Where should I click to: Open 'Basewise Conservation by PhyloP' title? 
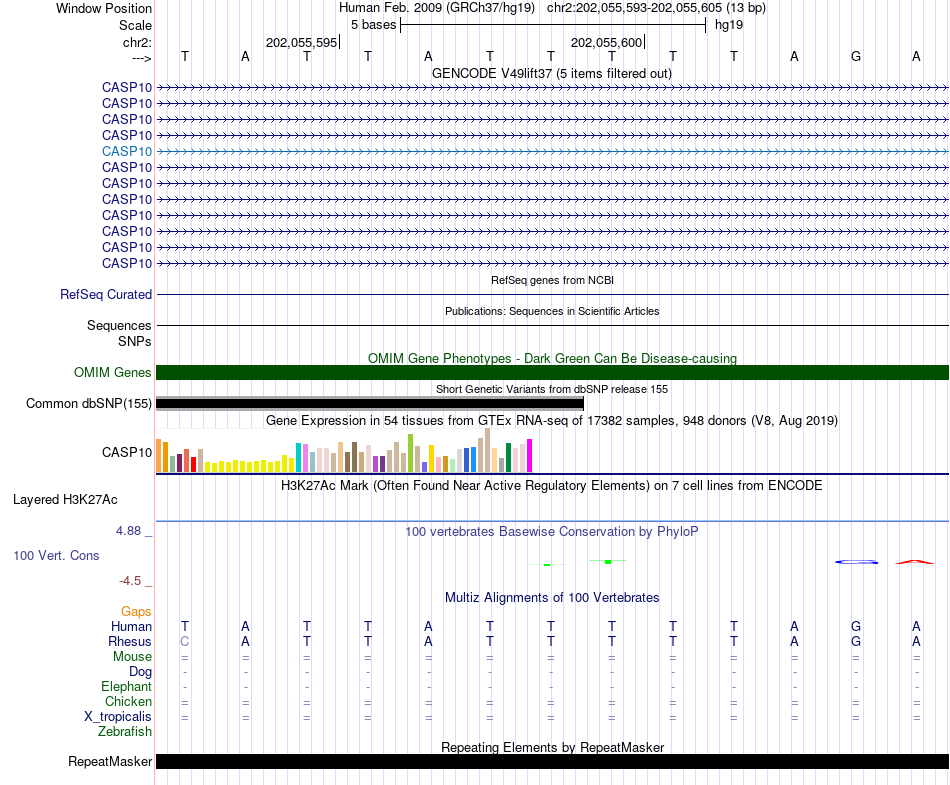(x=552, y=532)
